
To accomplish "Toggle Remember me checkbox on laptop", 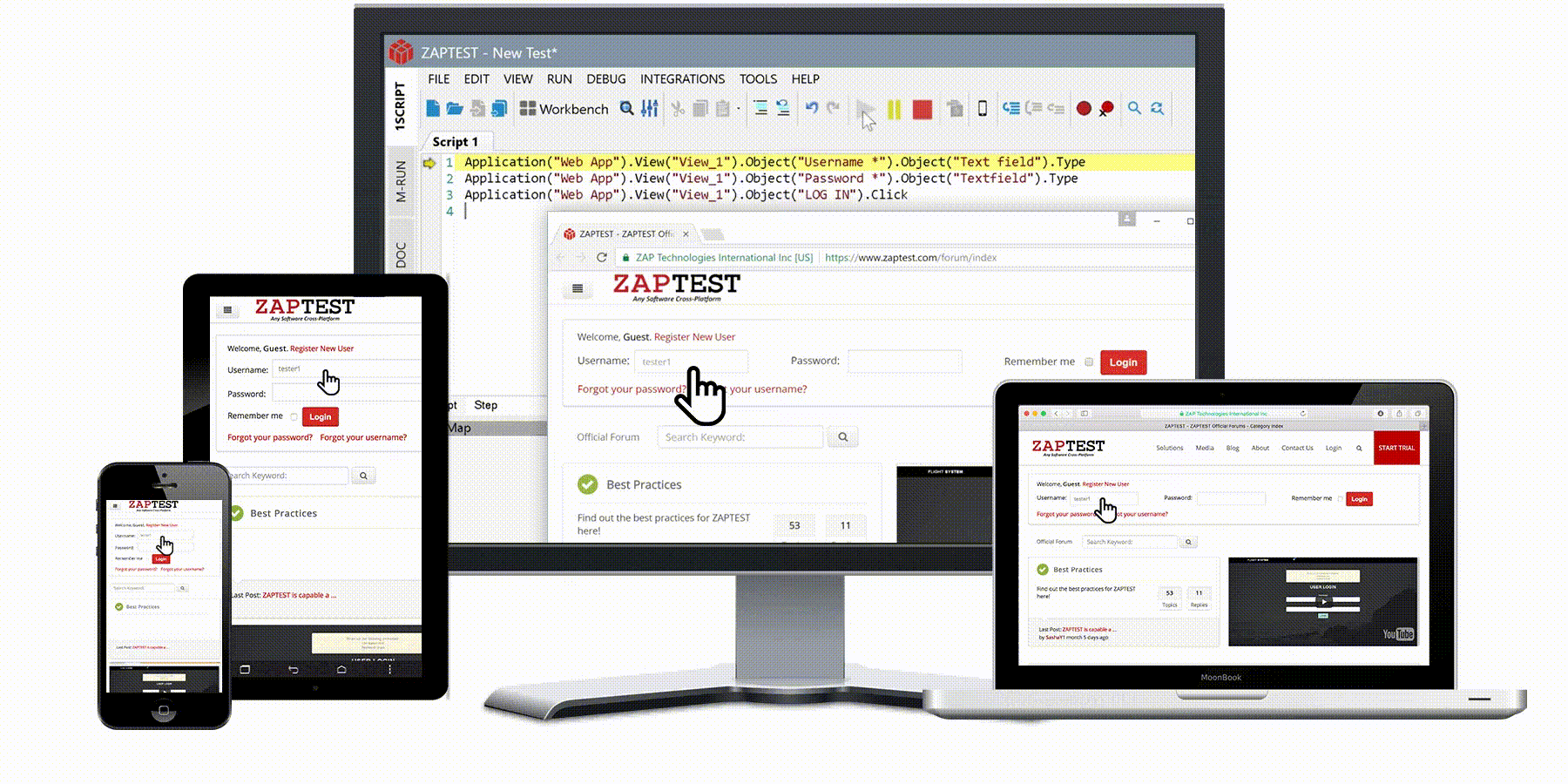I will tap(1340, 499).
